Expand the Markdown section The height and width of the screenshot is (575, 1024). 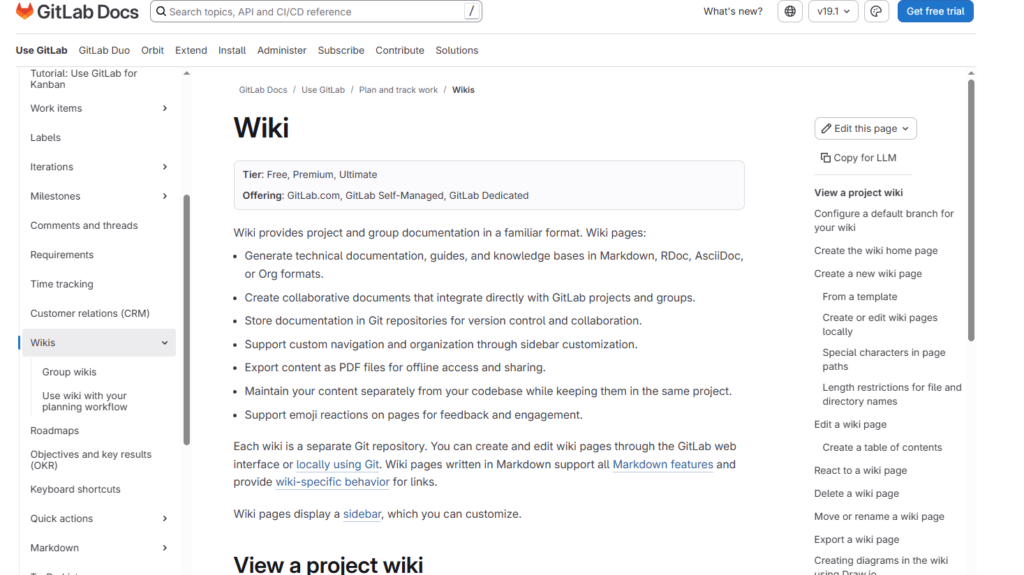tap(165, 548)
